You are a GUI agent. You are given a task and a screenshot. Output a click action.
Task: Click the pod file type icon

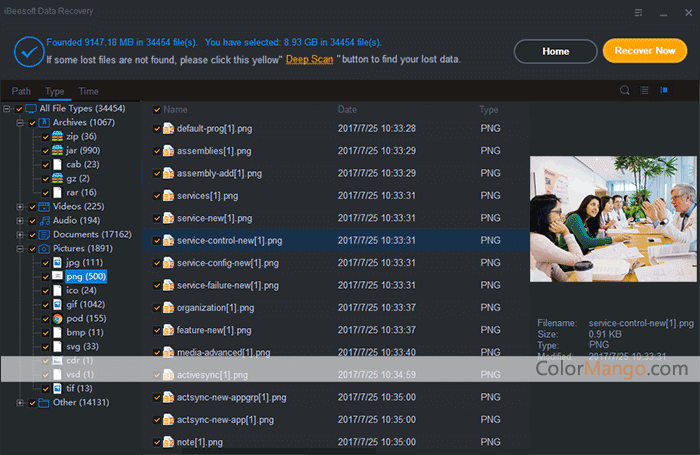[58, 318]
